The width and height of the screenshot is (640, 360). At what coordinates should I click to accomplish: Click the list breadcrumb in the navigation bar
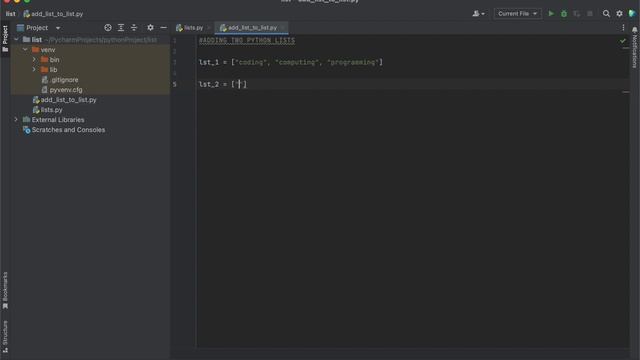coord(11,14)
